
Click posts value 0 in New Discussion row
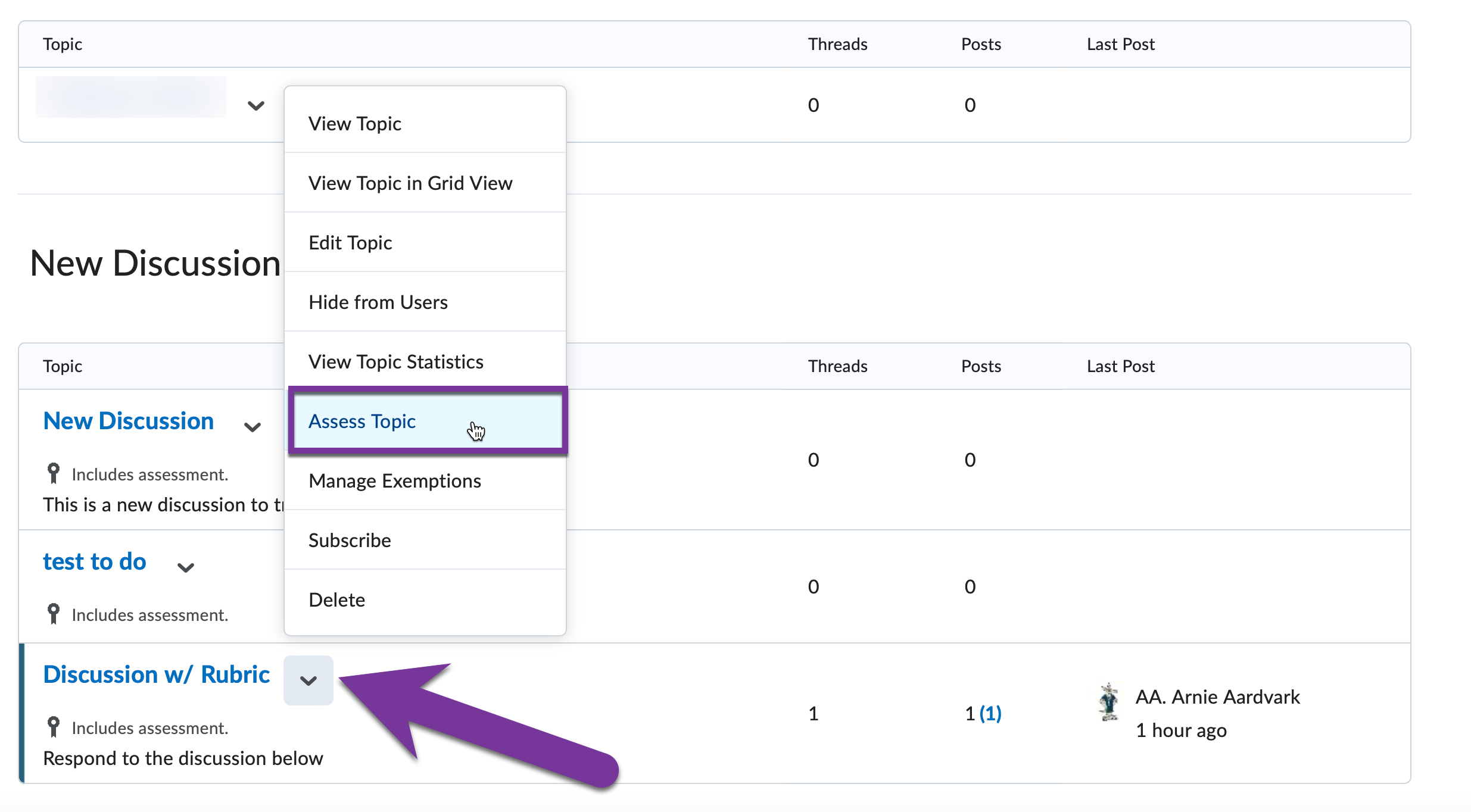pyautogui.click(x=970, y=460)
